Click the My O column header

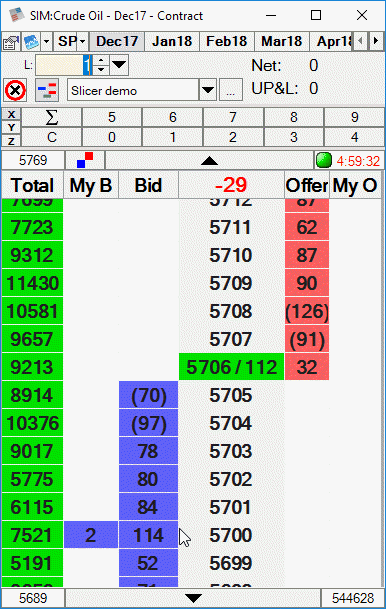[x=355, y=185]
